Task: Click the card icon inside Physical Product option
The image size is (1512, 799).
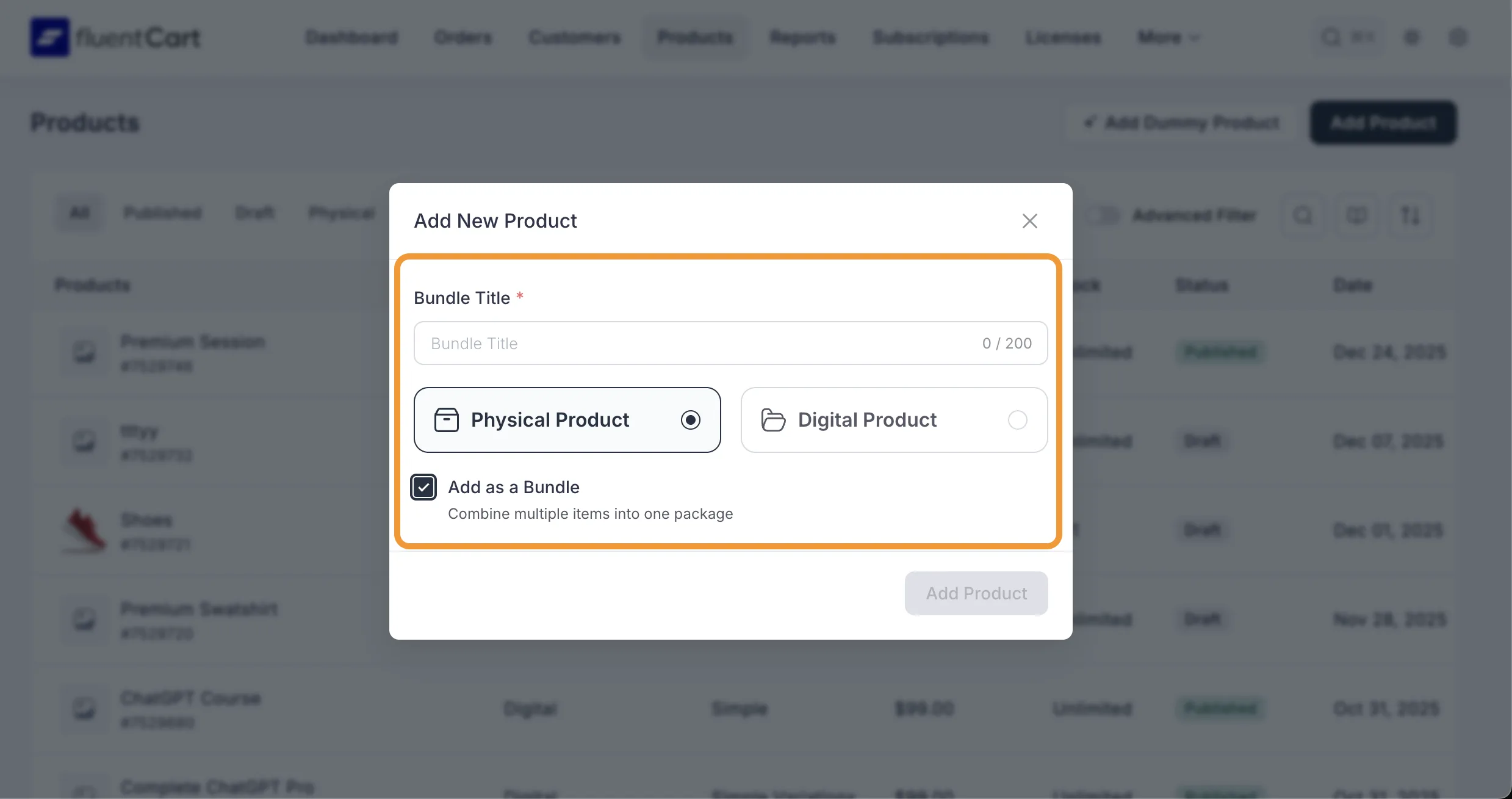Action: click(x=446, y=419)
